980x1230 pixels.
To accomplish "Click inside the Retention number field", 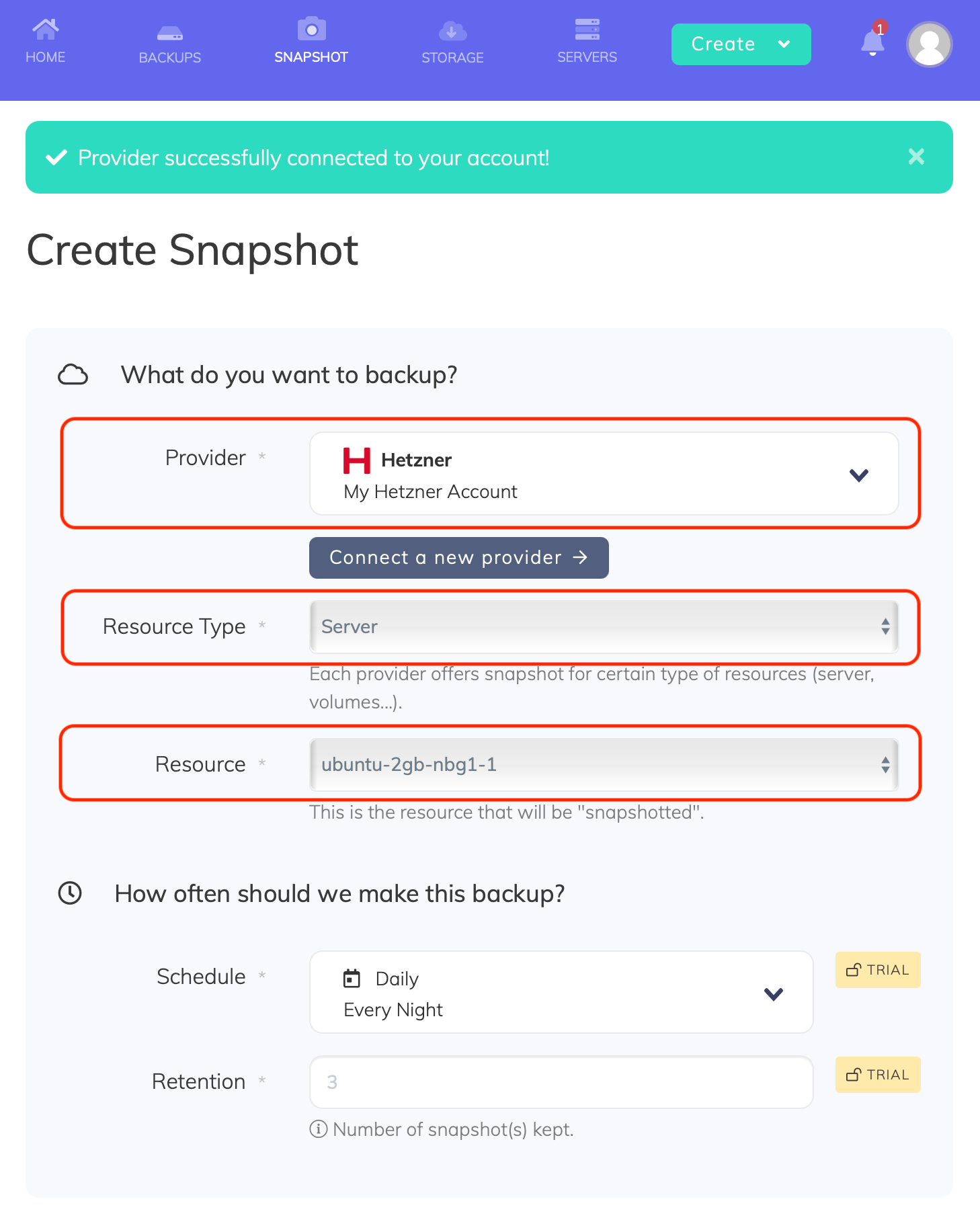I will [x=561, y=1082].
